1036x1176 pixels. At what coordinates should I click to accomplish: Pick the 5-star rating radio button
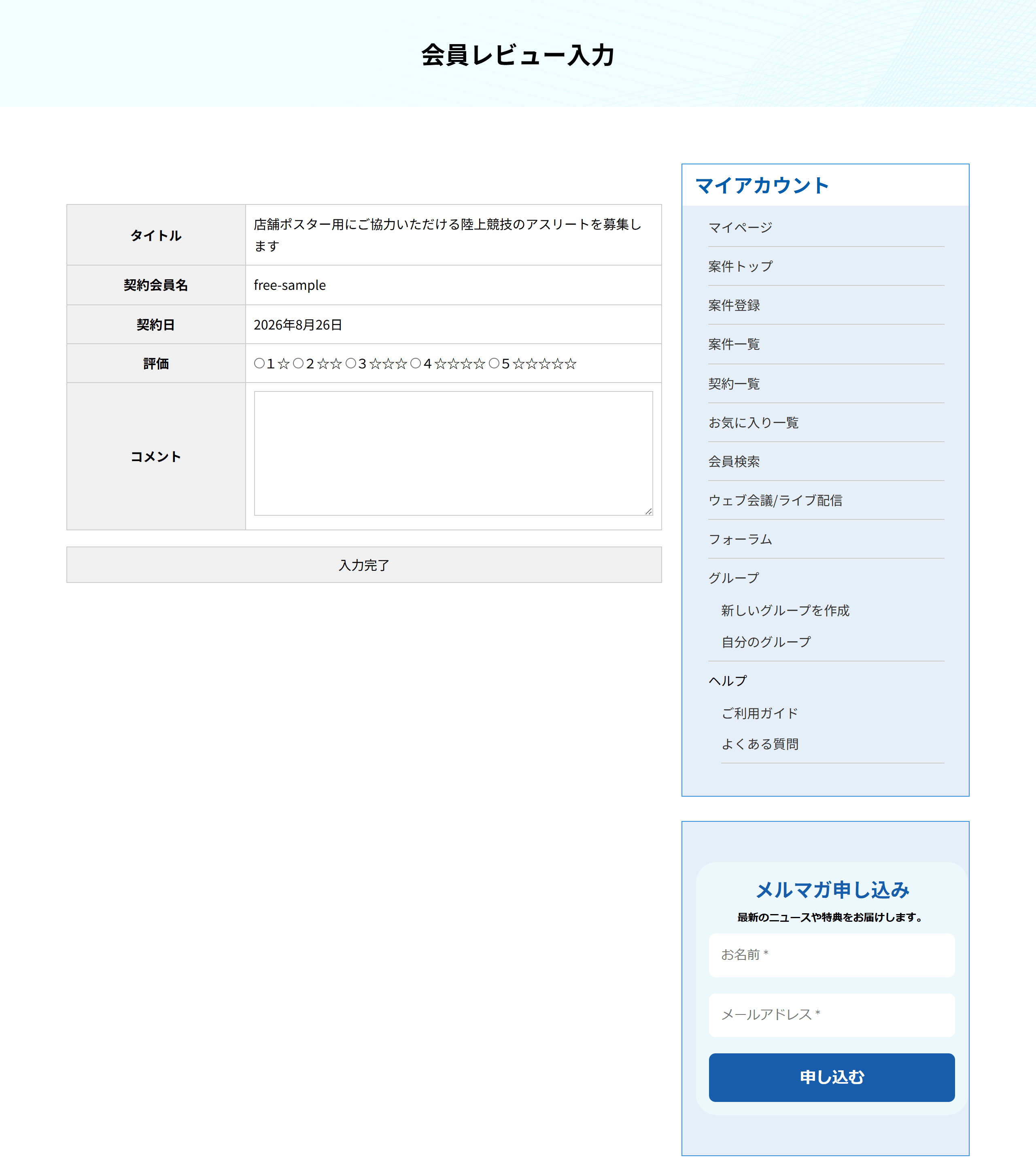(494, 363)
